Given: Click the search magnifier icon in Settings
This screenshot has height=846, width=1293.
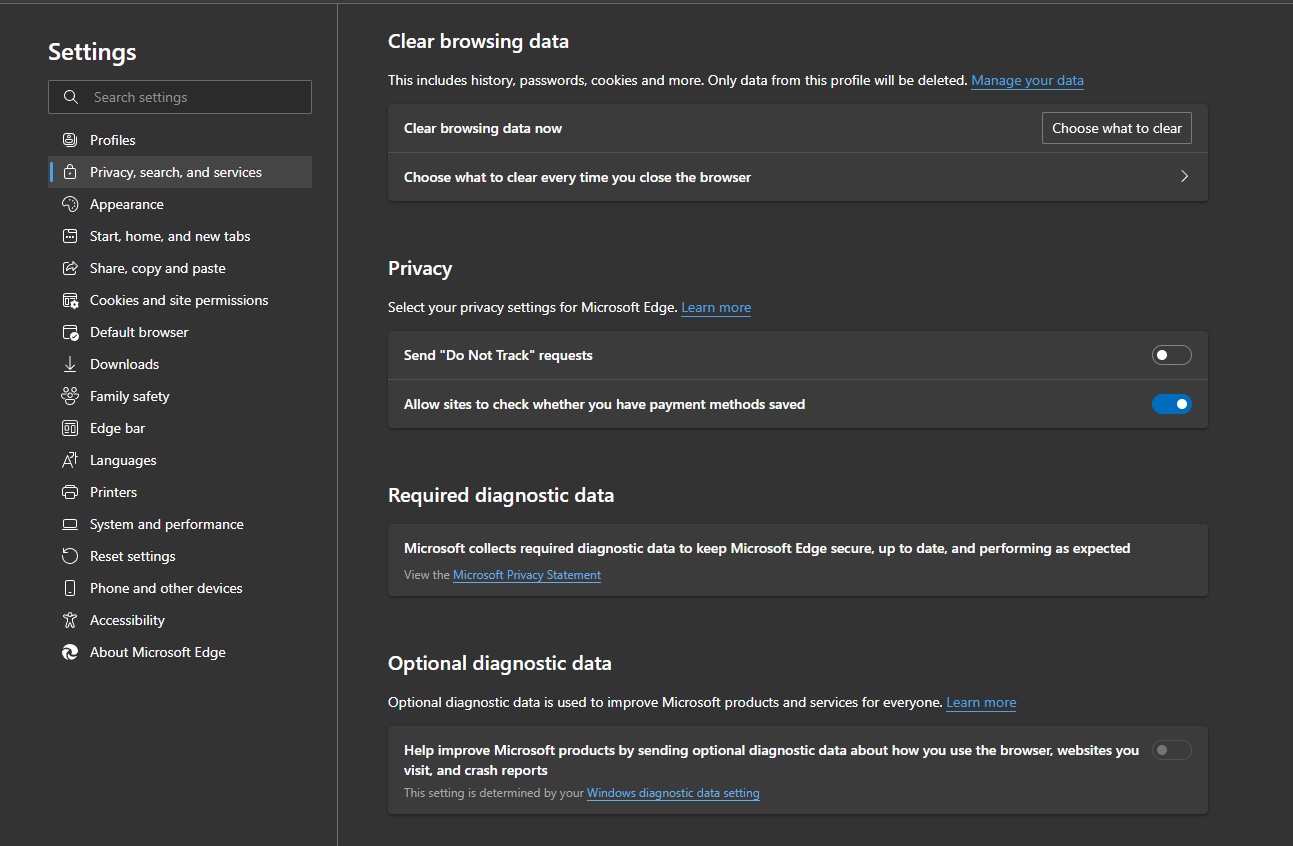Looking at the screenshot, I should click(x=70, y=97).
